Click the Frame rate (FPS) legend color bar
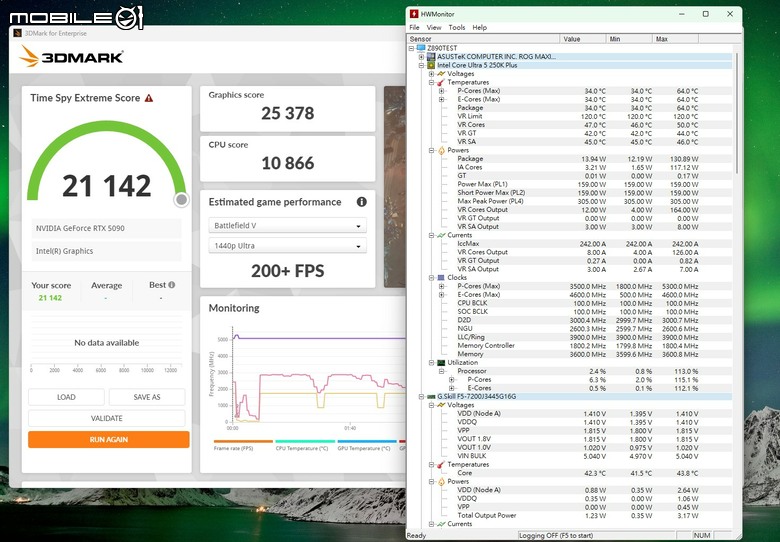This screenshot has height=542, width=780. (x=243, y=441)
